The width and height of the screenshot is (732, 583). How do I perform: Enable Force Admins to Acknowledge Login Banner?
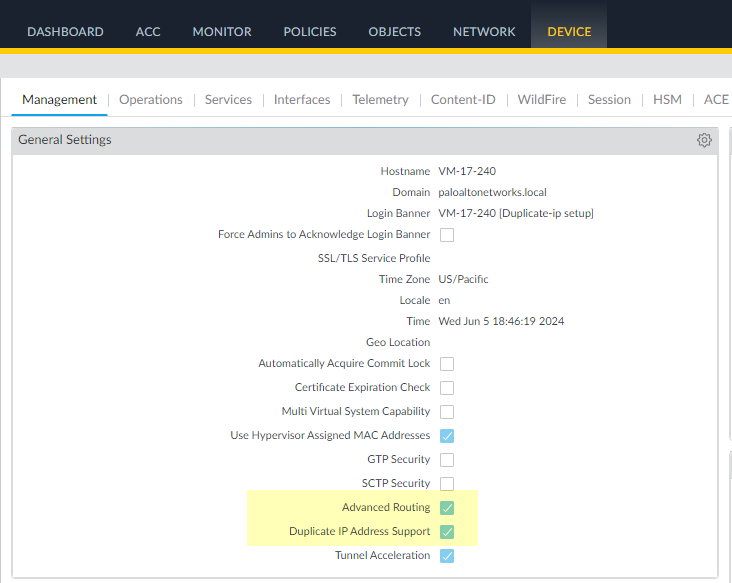tap(447, 235)
